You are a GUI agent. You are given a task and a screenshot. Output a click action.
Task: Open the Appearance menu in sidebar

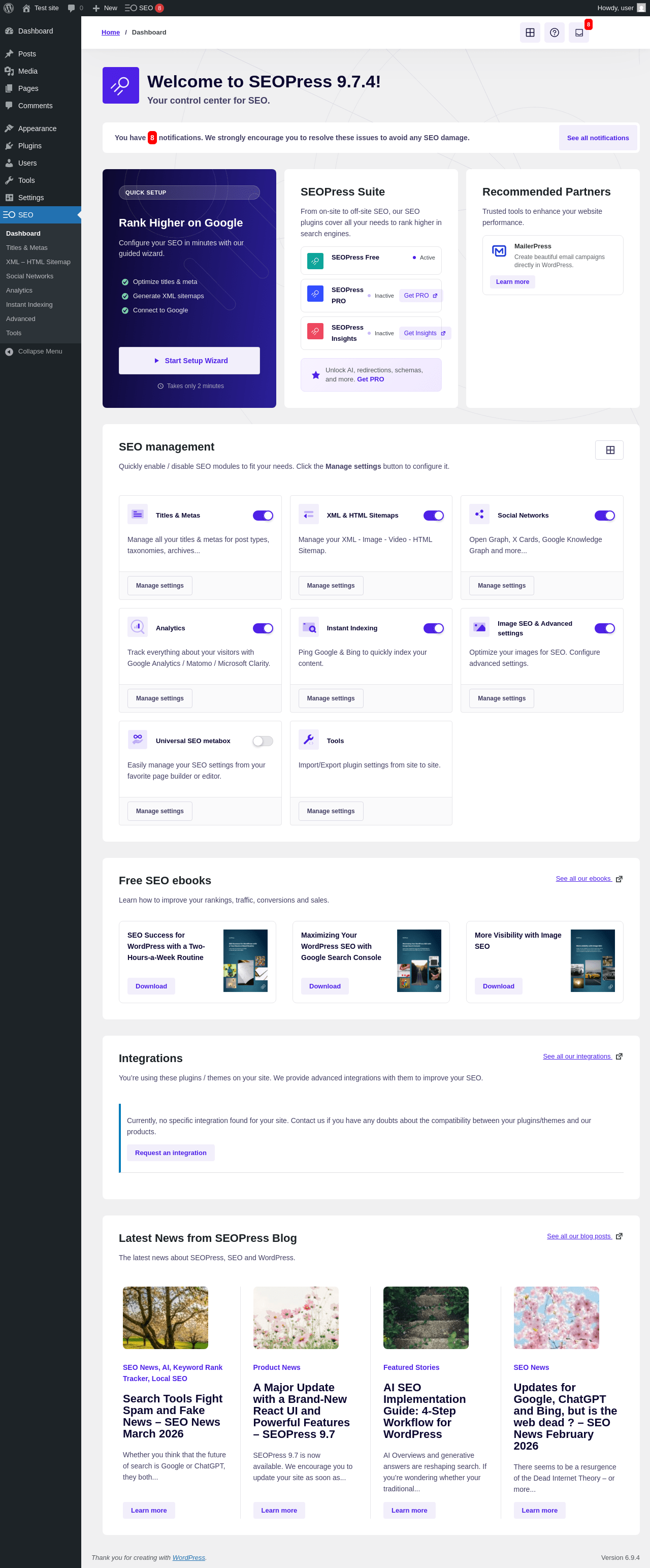[40, 129]
